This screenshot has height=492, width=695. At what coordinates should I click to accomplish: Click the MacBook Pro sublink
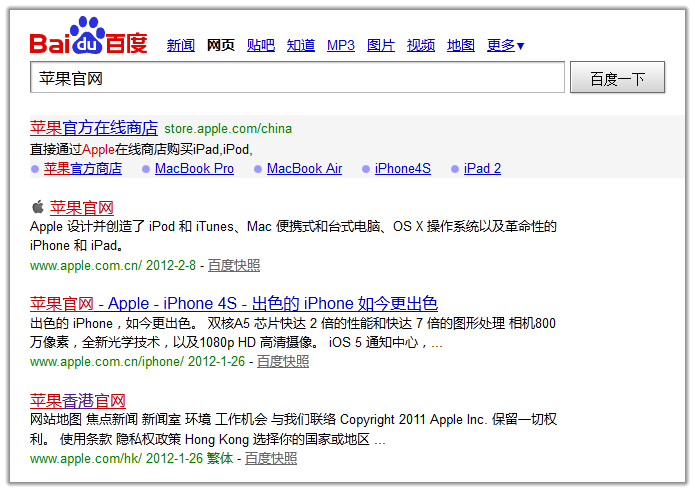194,169
